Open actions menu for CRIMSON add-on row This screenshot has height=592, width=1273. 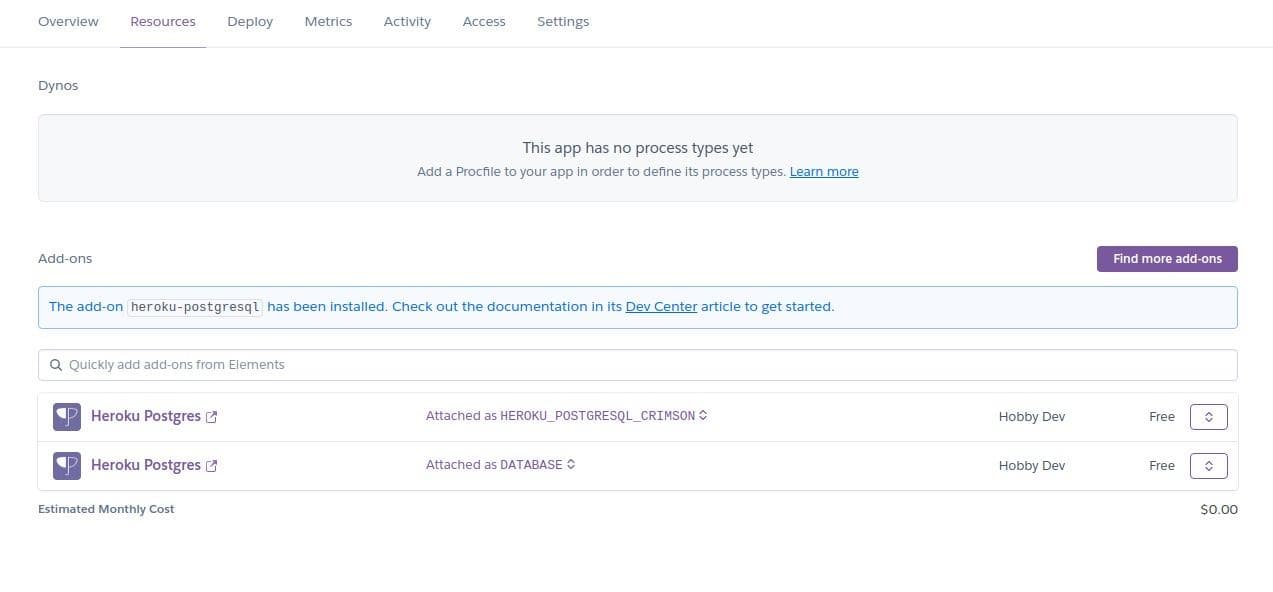1208,417
